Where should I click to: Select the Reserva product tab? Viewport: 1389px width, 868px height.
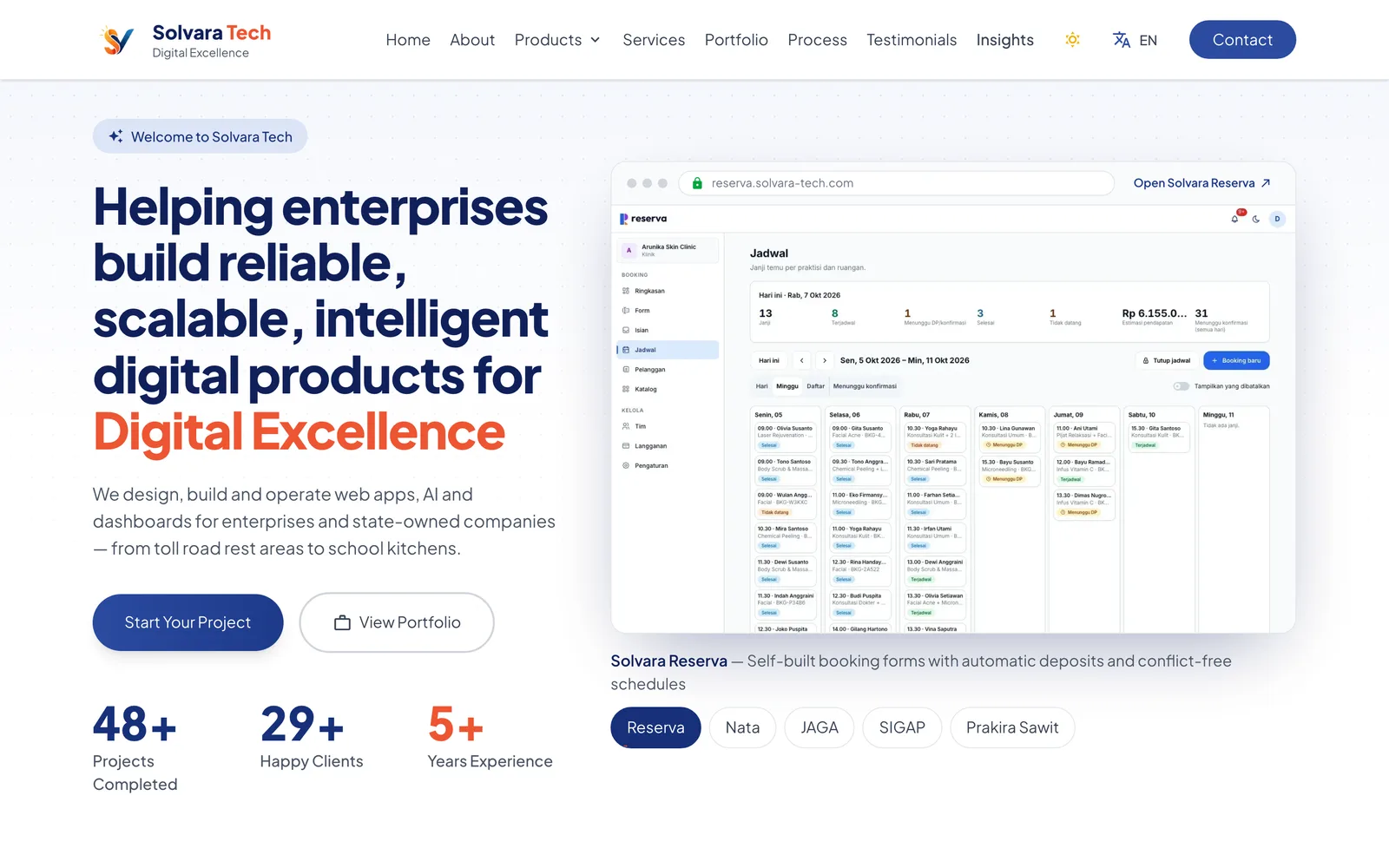[x=655, y=727]
